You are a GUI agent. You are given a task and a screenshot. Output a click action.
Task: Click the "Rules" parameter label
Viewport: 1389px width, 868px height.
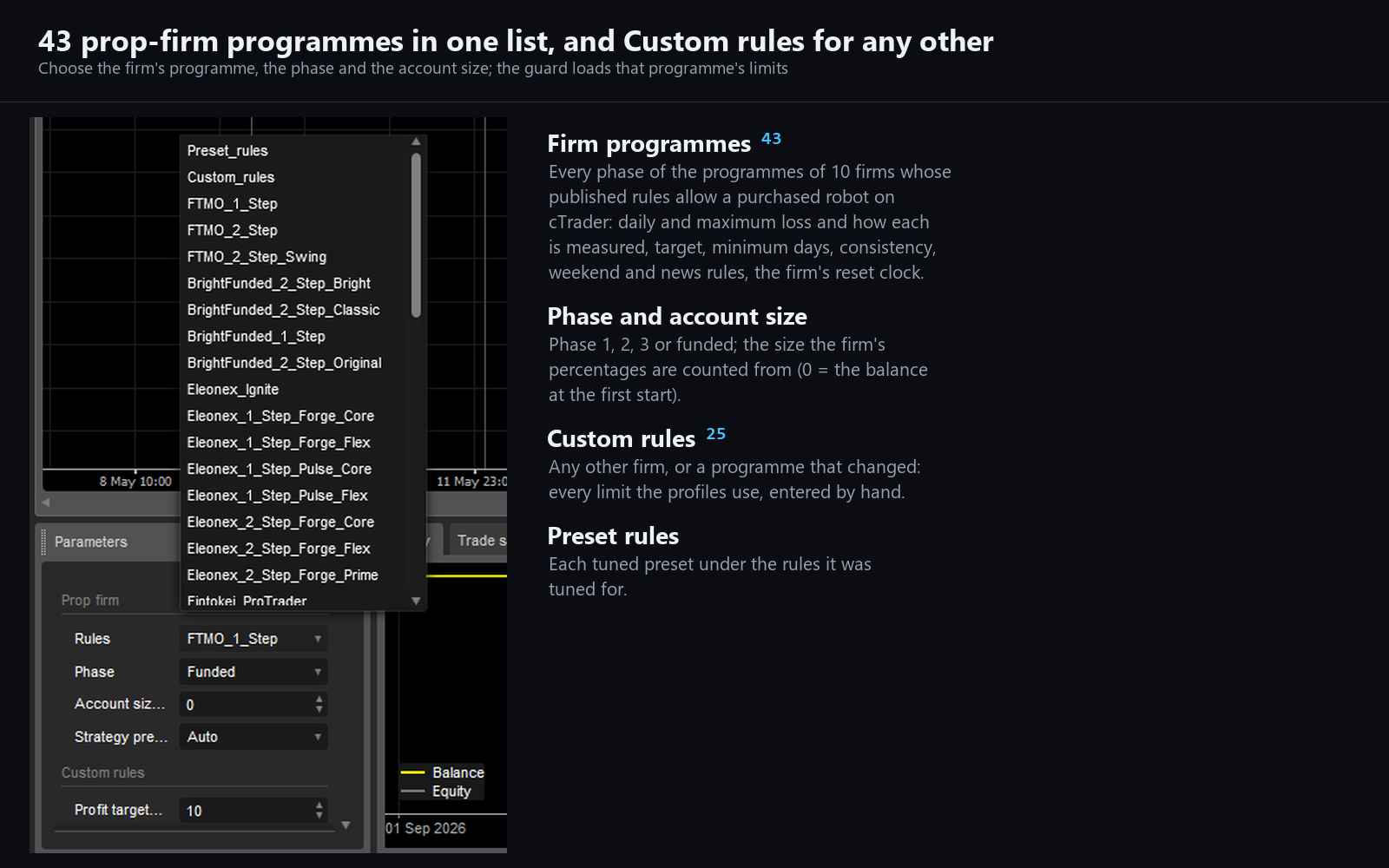coord(92,639)
